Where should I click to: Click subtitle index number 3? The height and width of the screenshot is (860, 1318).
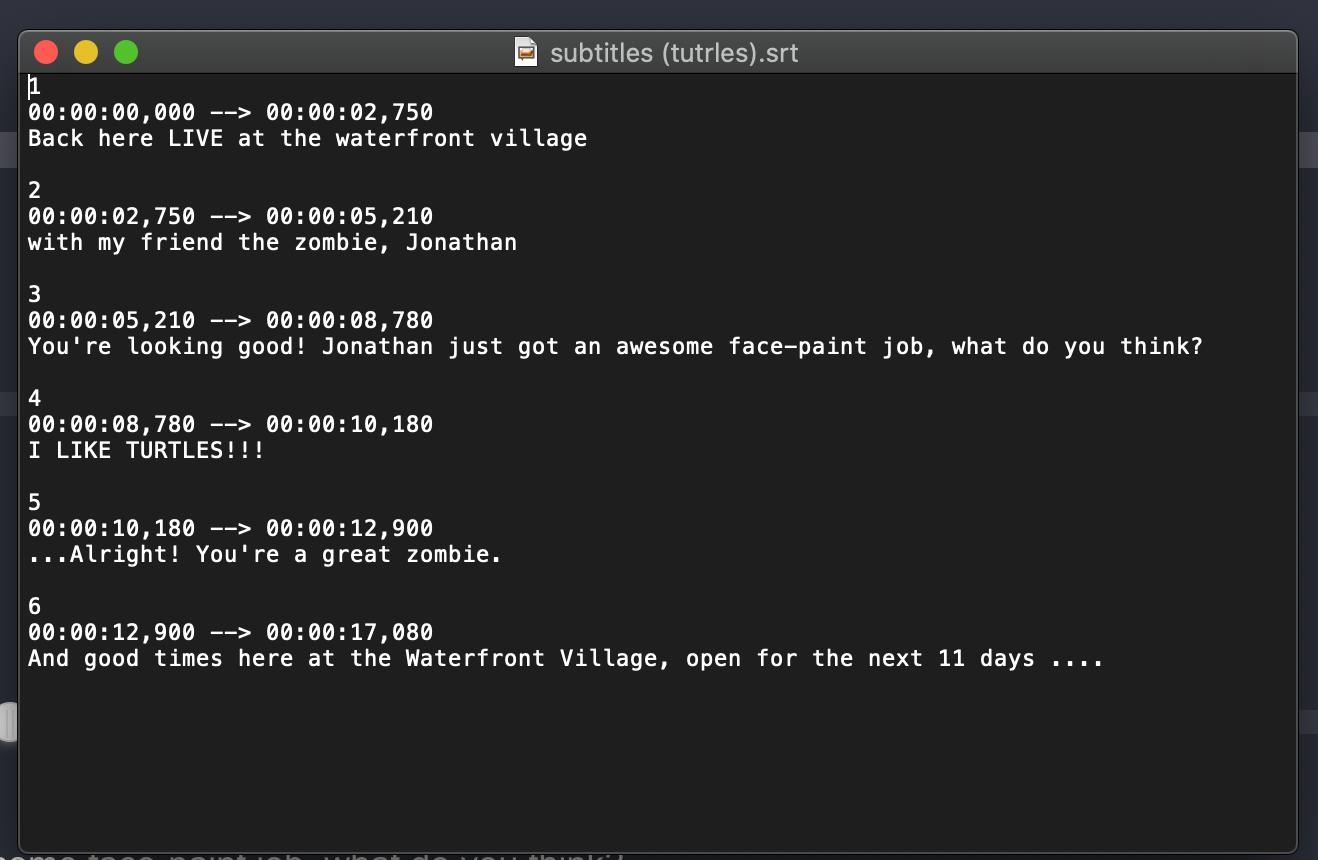(35, 294)
